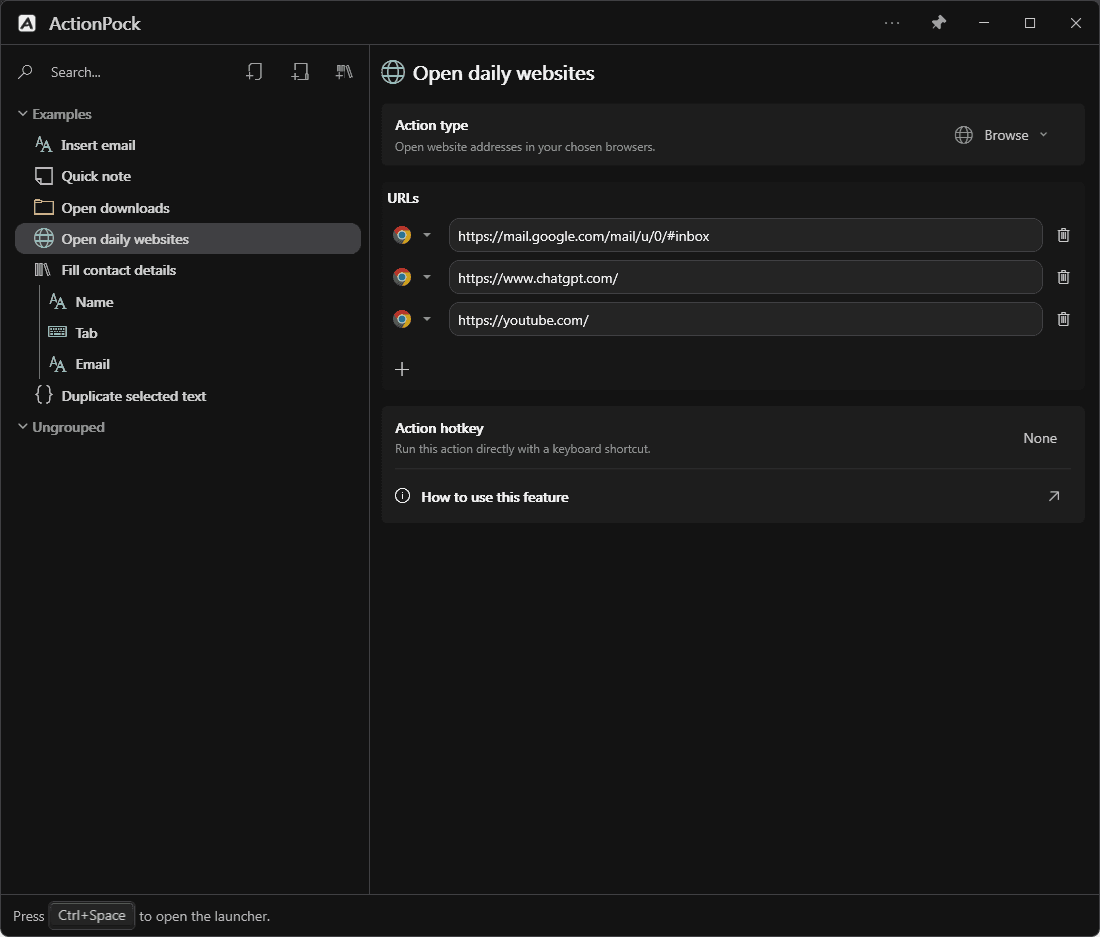The height and width of the screenshot is (937, 1100).
Task: Delete the youtube.com URL entry
Action: (1063, 319)
